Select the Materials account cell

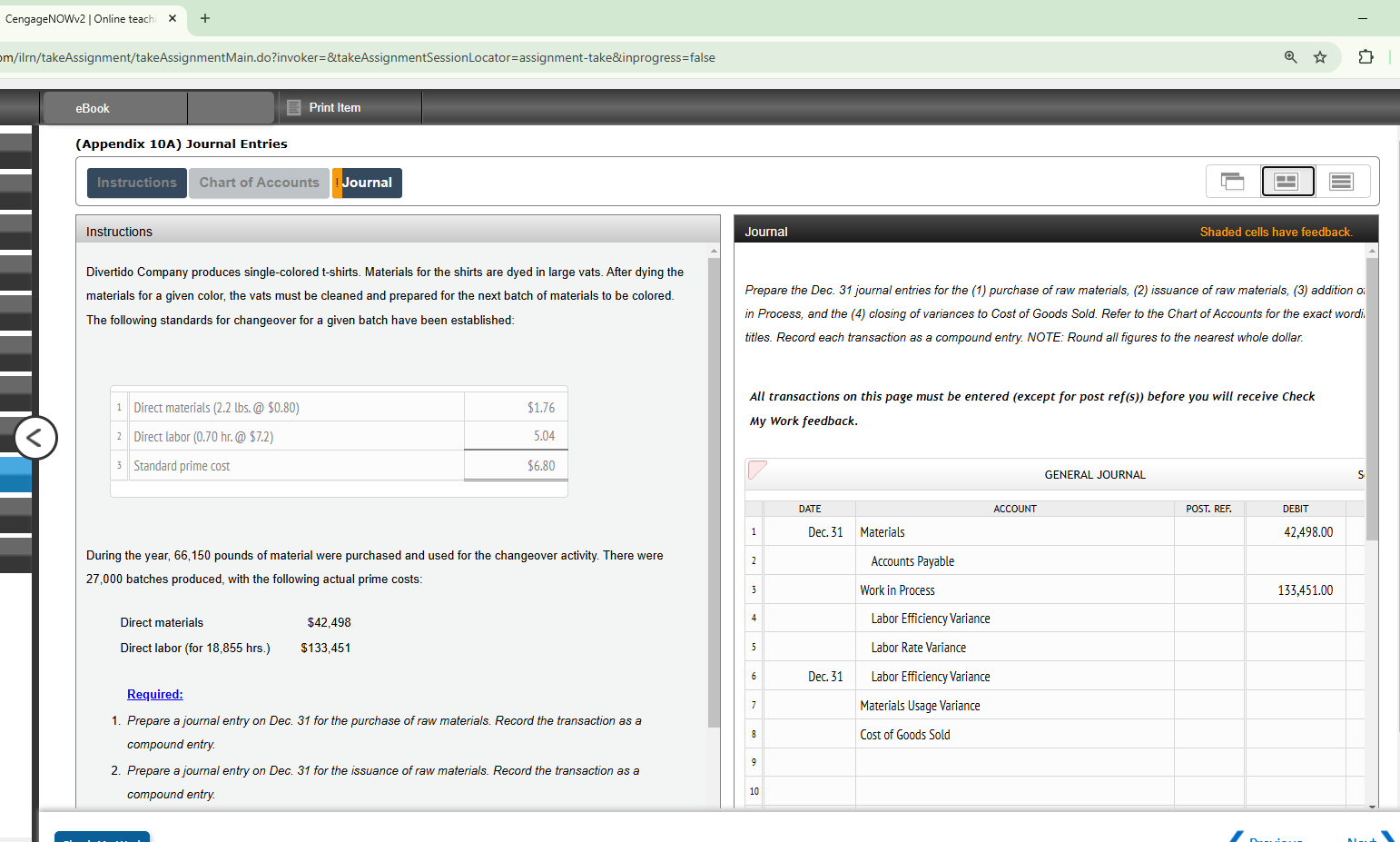[x=1015, y=532]
